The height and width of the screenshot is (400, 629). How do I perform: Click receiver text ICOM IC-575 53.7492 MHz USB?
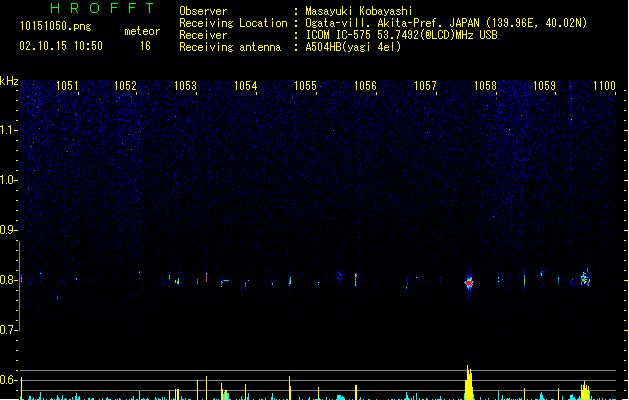401,35
